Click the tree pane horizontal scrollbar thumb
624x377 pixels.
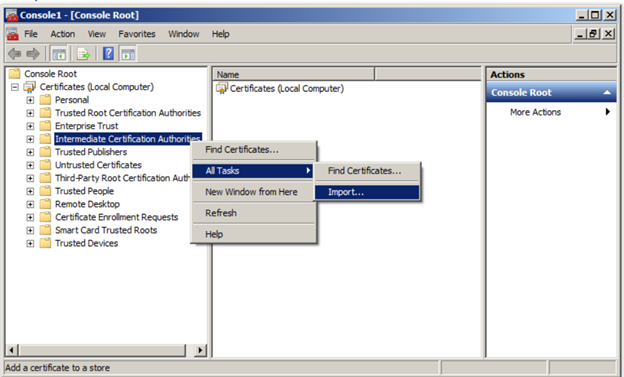pos(102,350)
